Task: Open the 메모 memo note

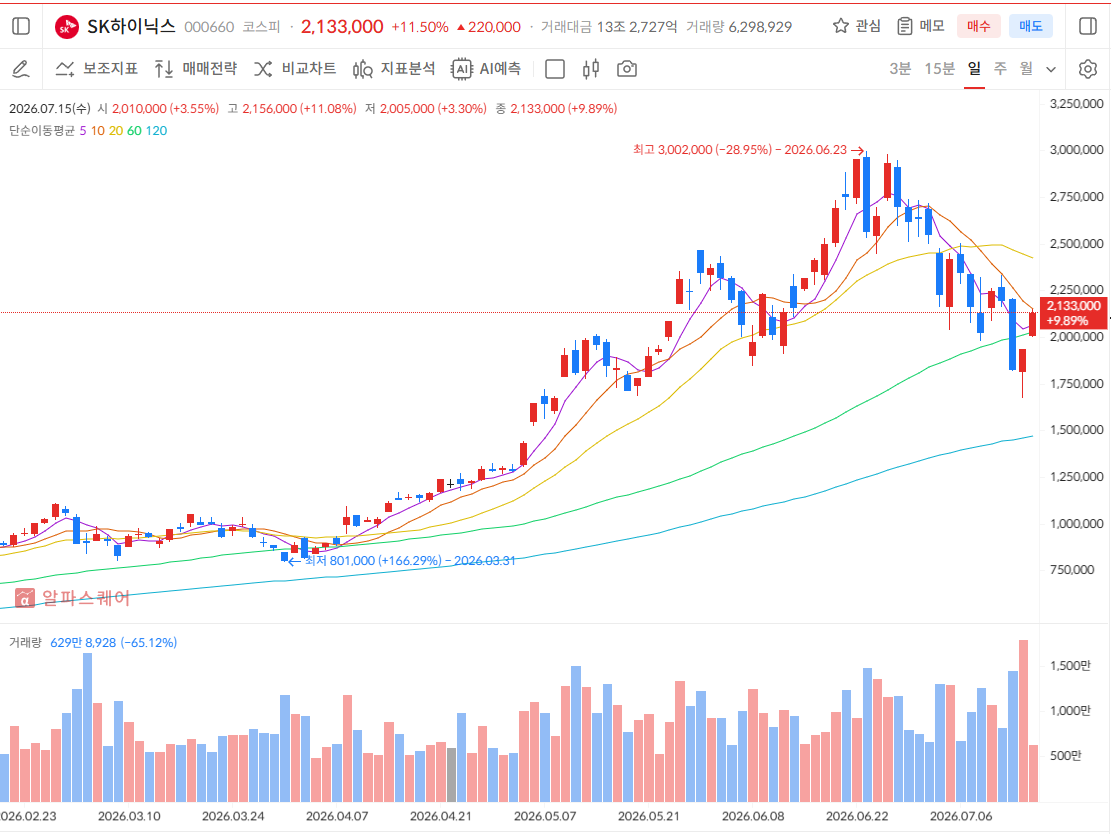Action: [920, 26]
